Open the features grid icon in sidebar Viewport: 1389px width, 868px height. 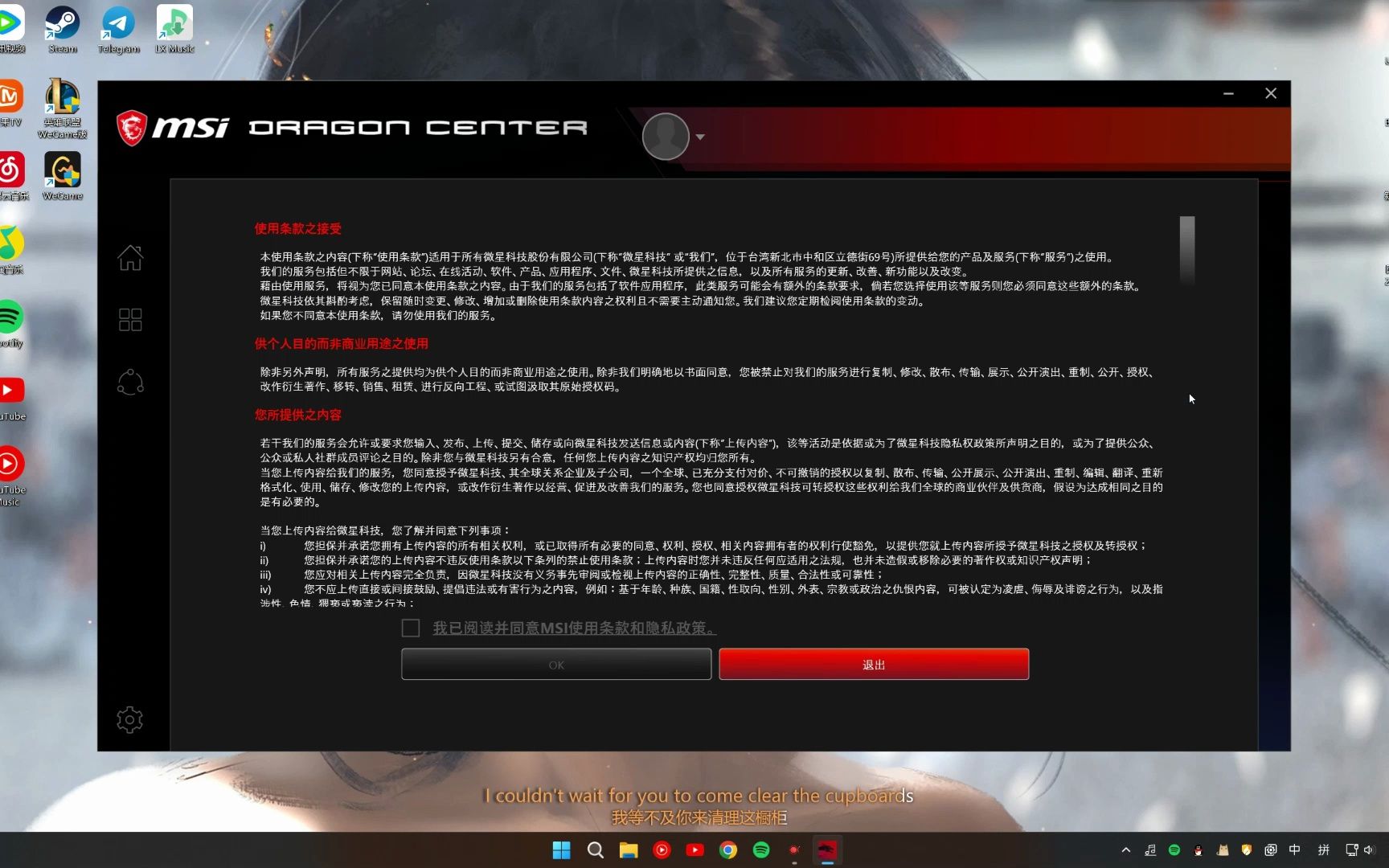tap(130, 320)
